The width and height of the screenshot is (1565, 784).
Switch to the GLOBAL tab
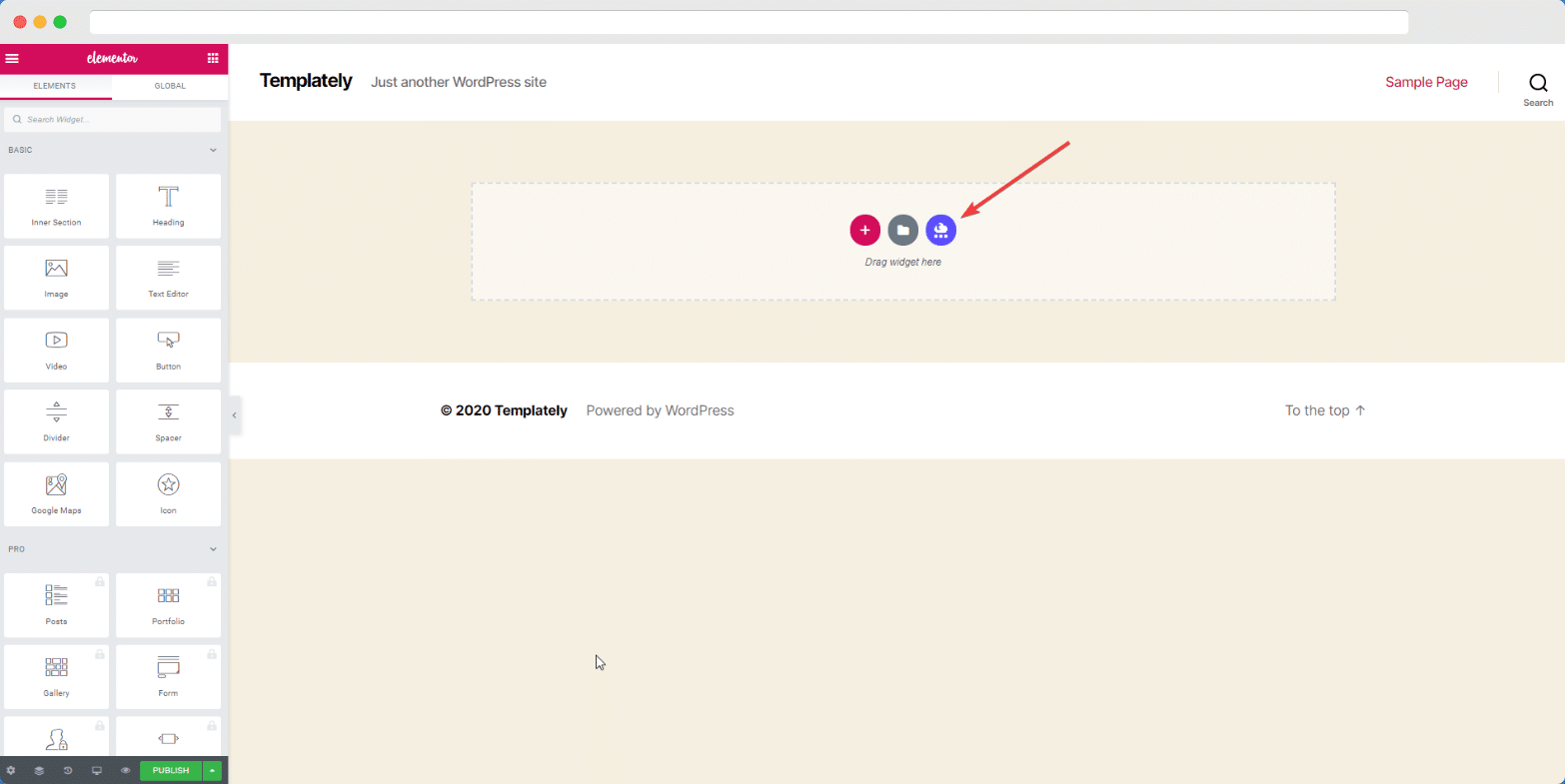[170, 86]
